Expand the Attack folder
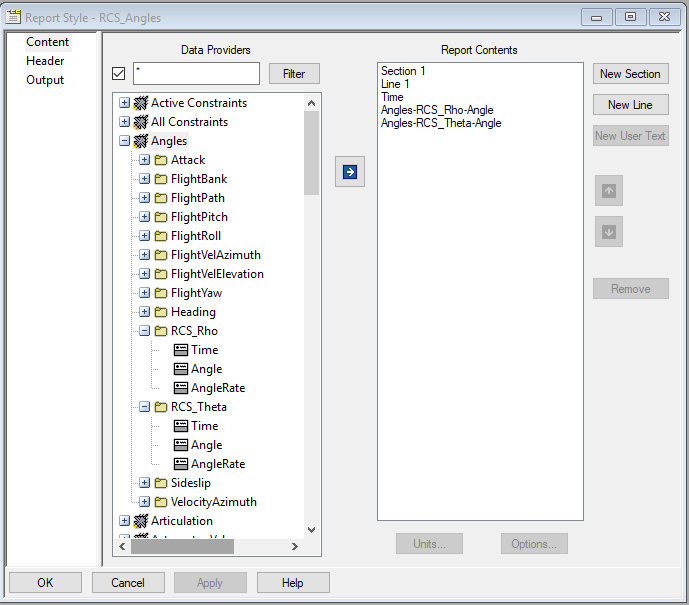Viewport: 689px width, 605px height. pos(145,159)
